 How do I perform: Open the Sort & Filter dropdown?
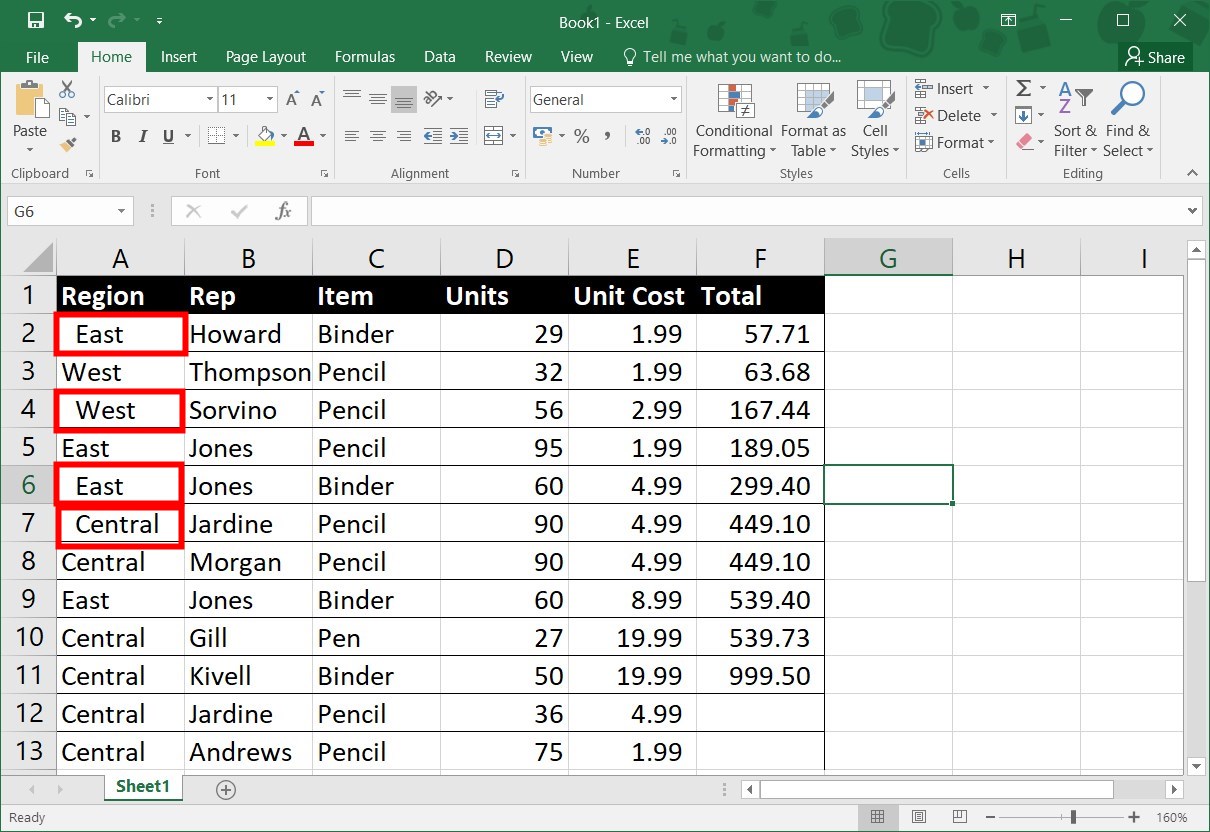click(x=1075, y=120)
